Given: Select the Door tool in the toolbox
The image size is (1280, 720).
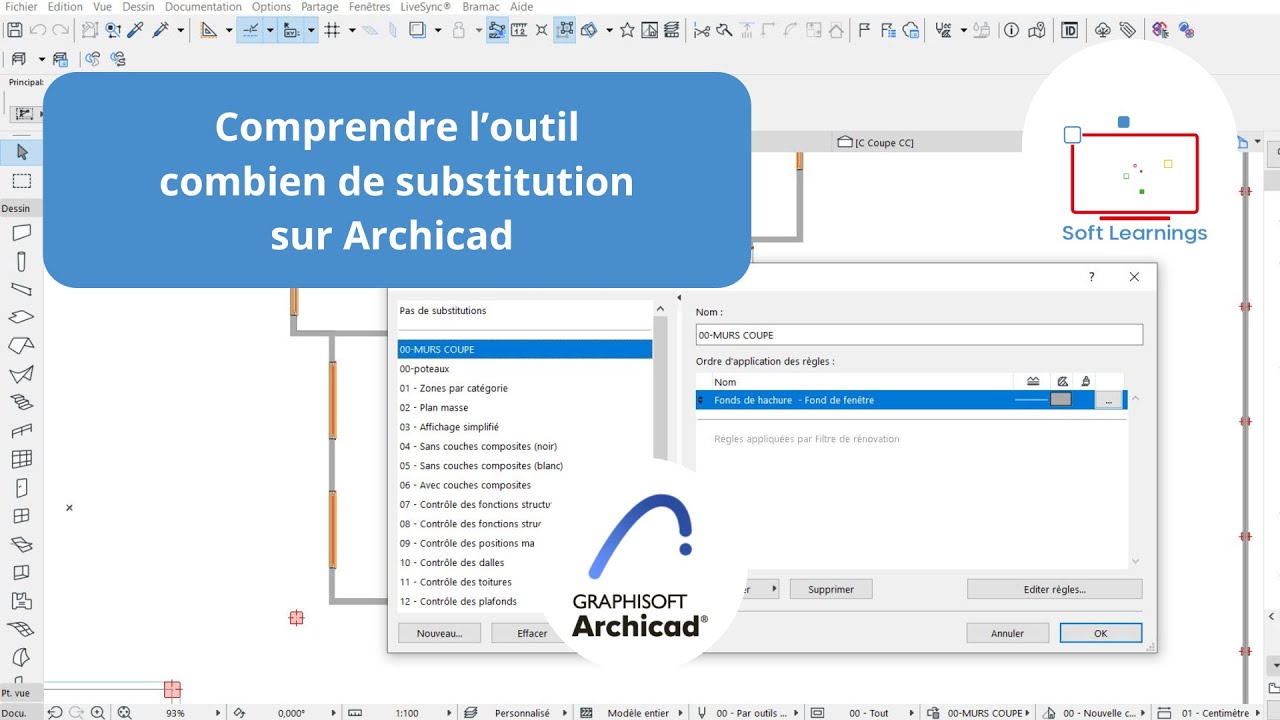Looking at the screenshot, I should coord(22,488).
